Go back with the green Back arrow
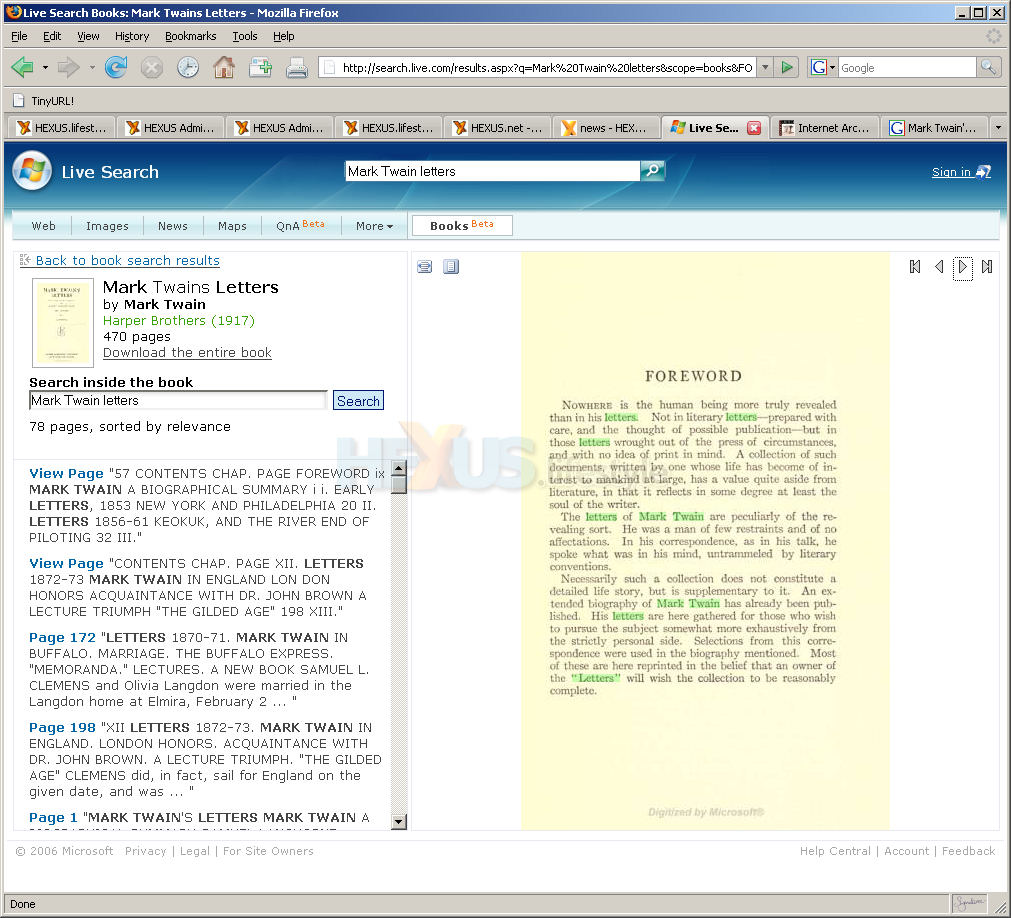This screenshot has width=1011, height=918. point(23,67)
